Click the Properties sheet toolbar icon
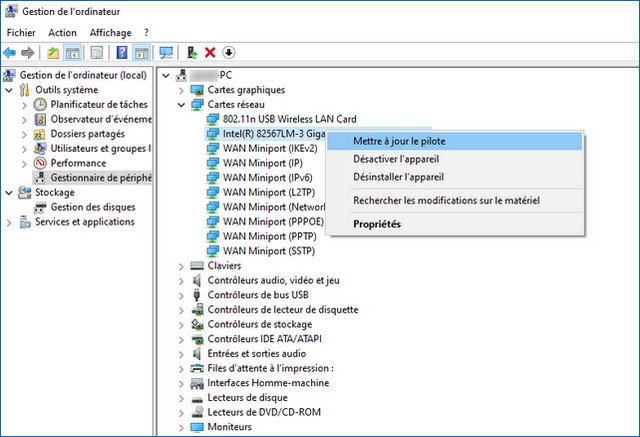This screenshot has width=640, height=437. [97, 52]
